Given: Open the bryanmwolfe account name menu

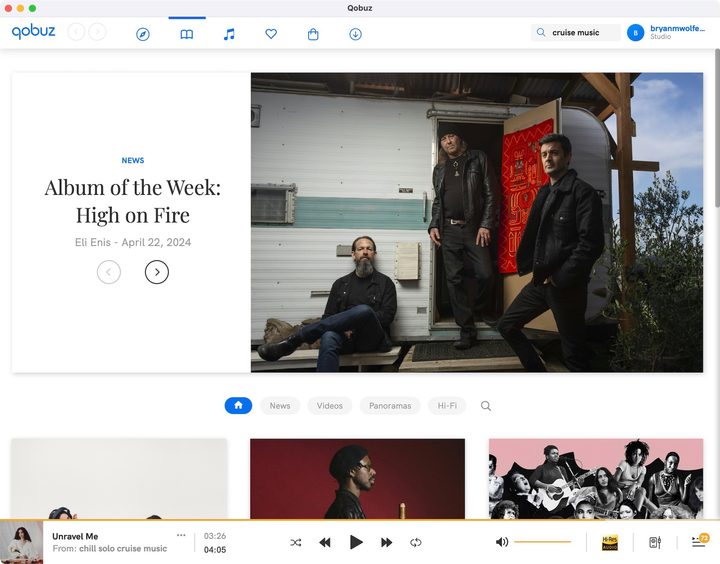Looking at the screenshot, I should point(677,28).
